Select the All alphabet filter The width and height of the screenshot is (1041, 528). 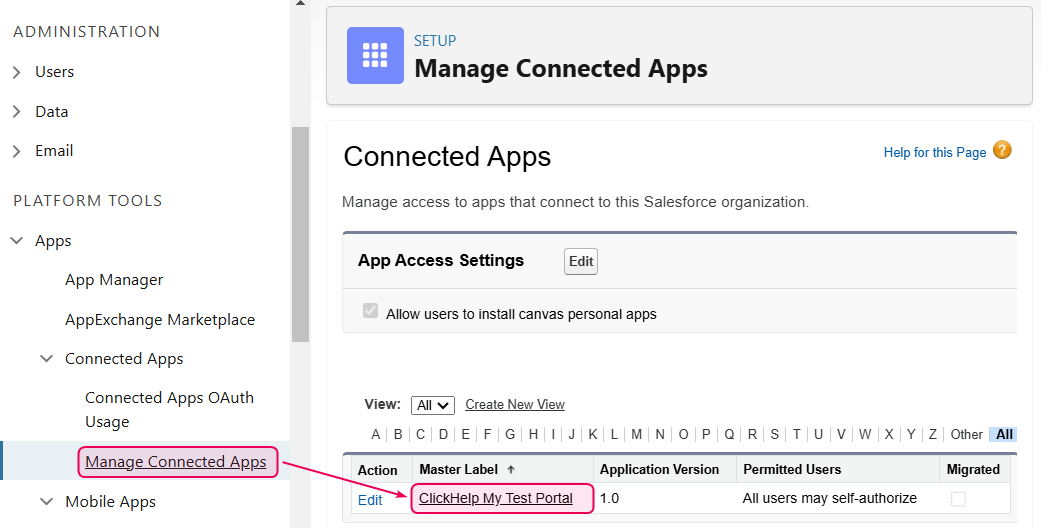tap(1004, 434)
